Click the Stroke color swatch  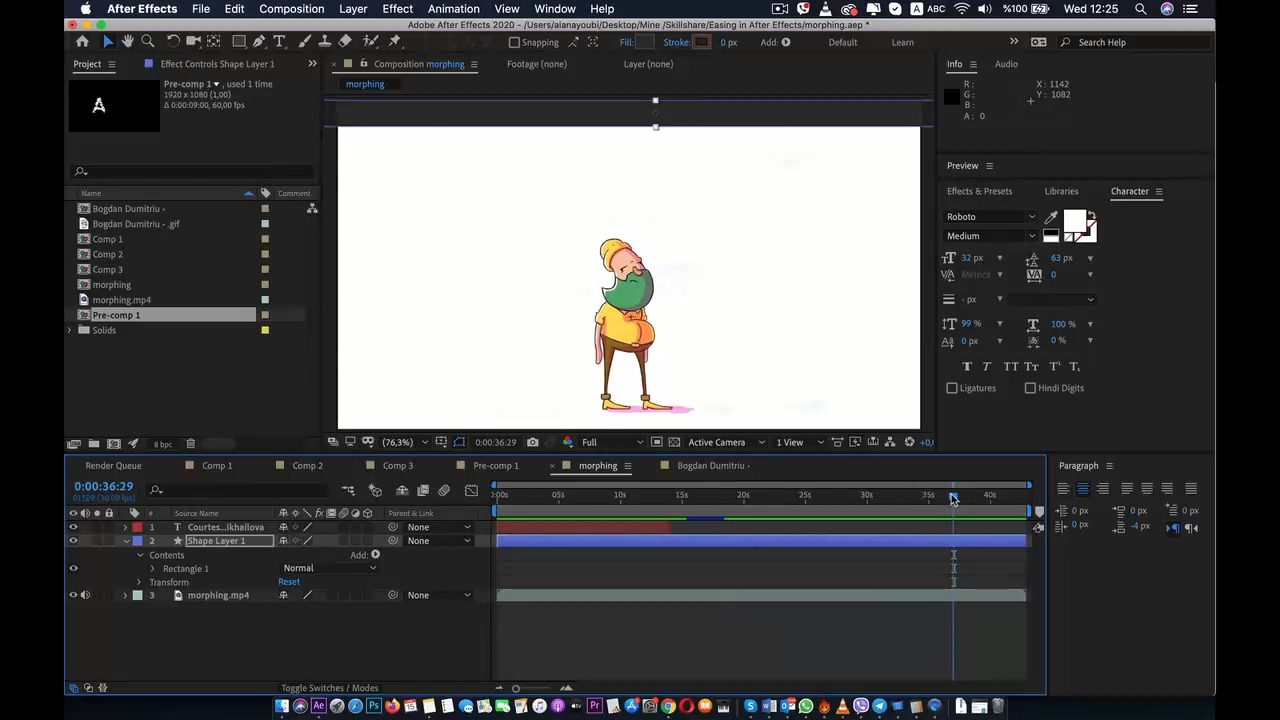701,42
